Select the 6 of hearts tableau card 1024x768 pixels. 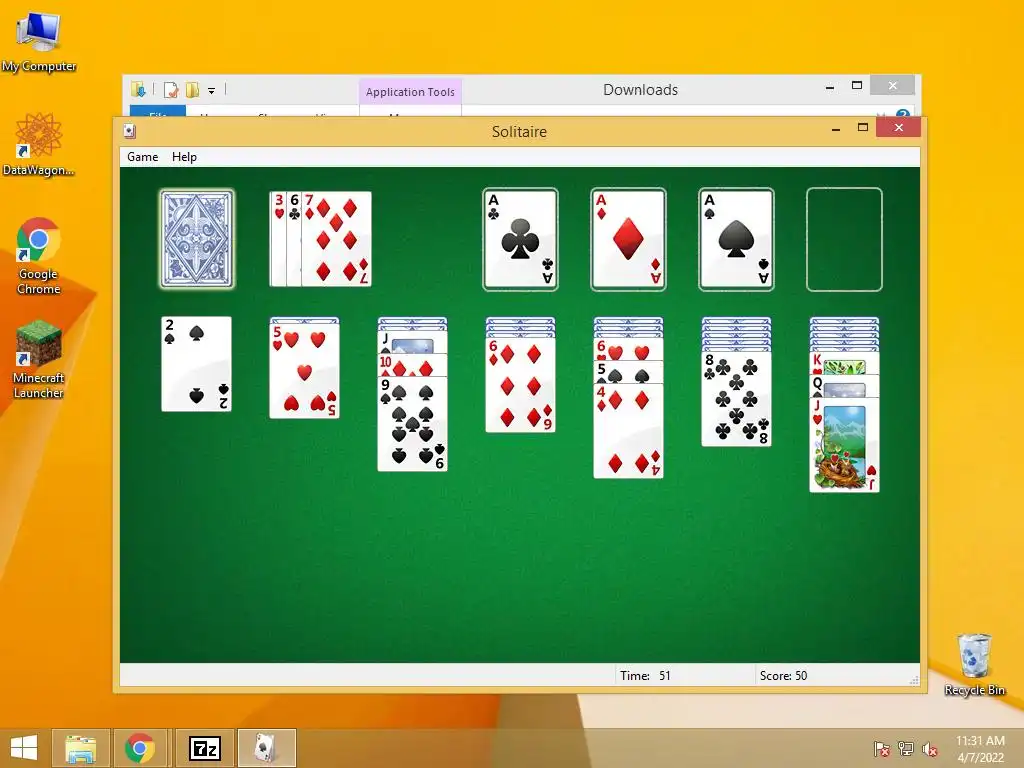click(628, 349)
